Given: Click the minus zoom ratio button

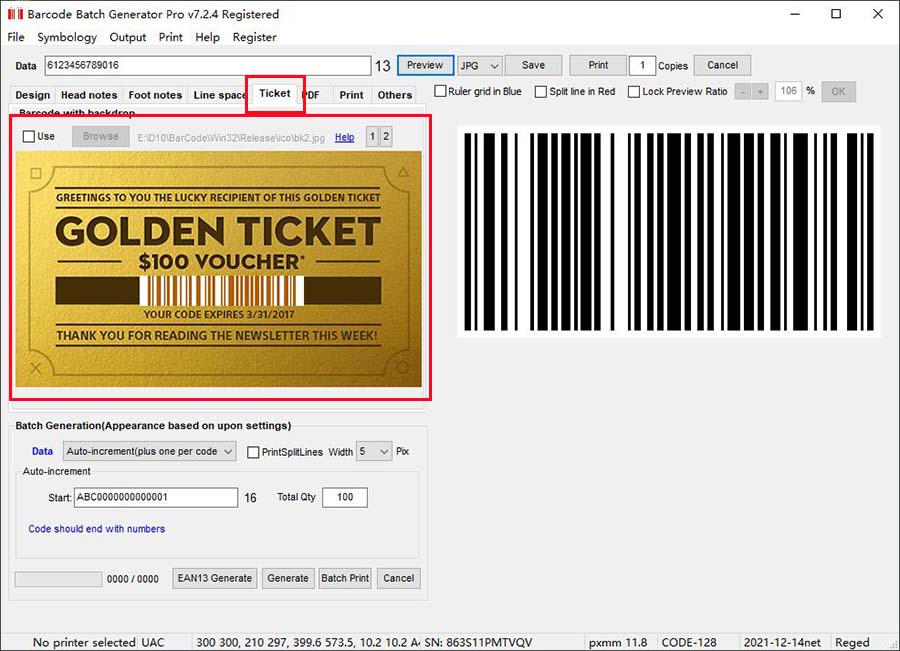Looking at the screenshot, I should pos(743,92).
